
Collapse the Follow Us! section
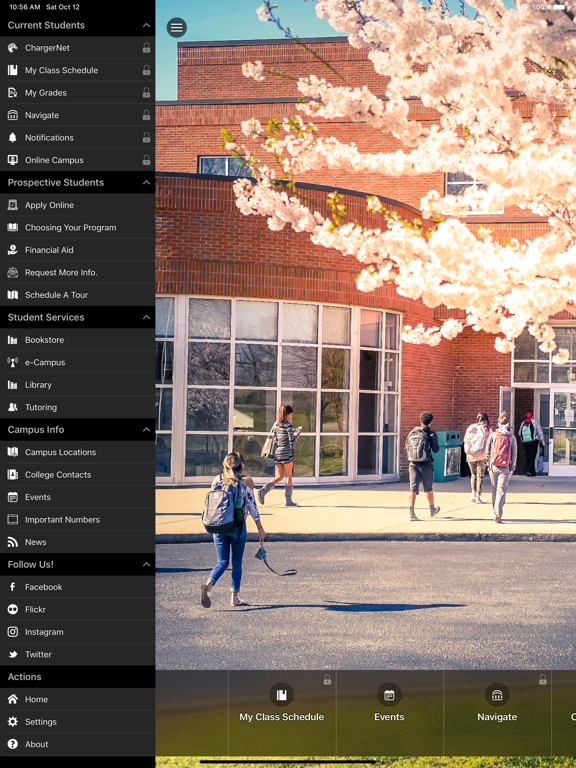(x=146, y=564)
